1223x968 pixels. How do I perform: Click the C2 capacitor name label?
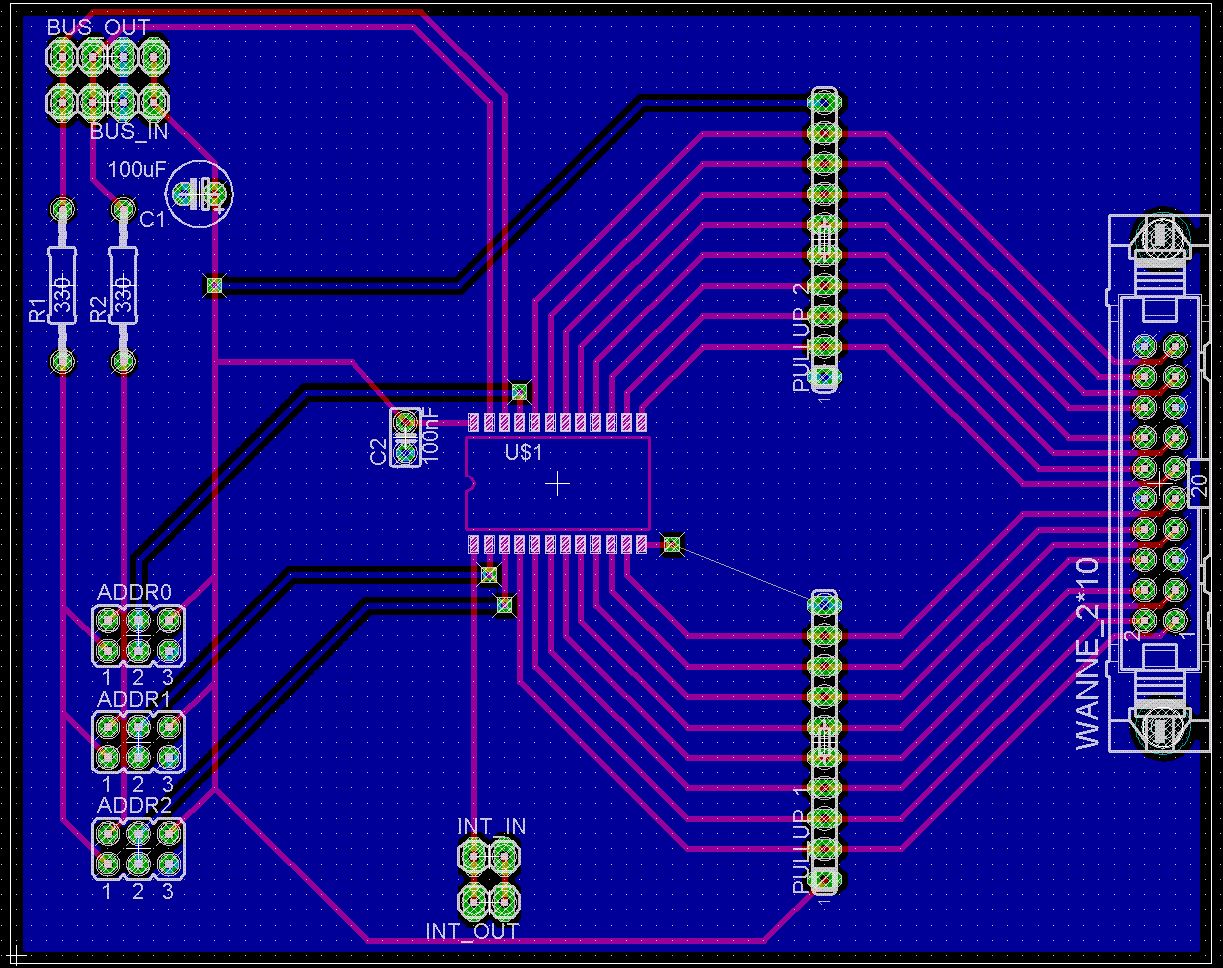click(378, 452)
